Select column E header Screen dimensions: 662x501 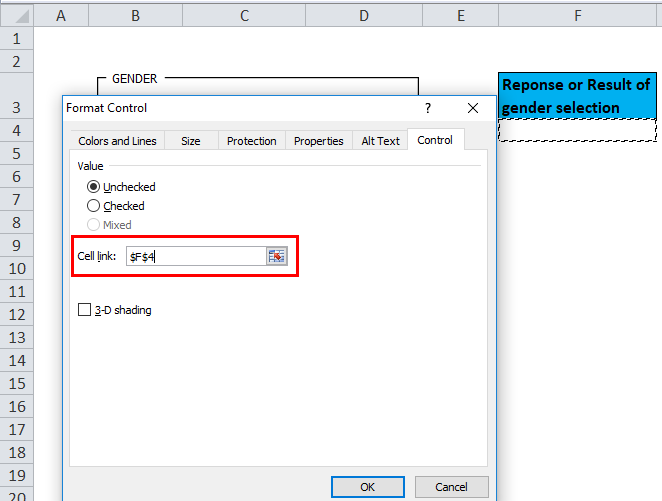click(461, 16)
